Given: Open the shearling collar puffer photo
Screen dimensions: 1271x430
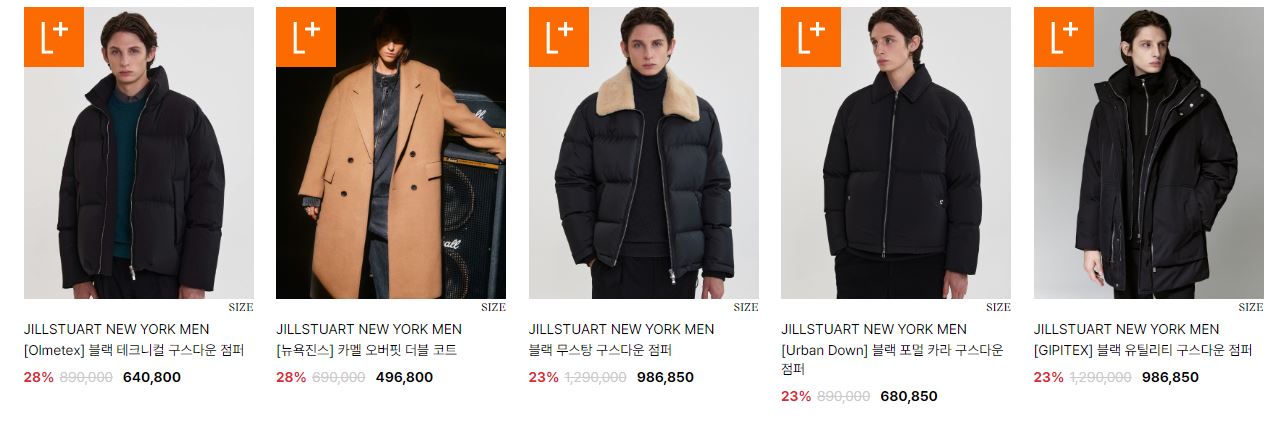Looking at the screenshot, I should (x=644, y=153).
